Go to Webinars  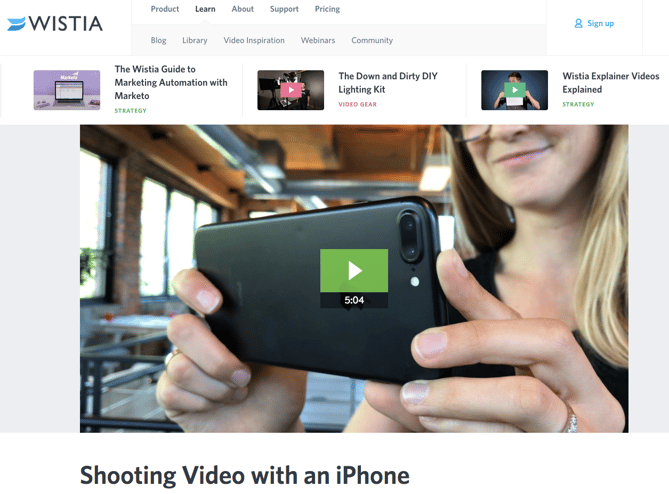point(318,40)
